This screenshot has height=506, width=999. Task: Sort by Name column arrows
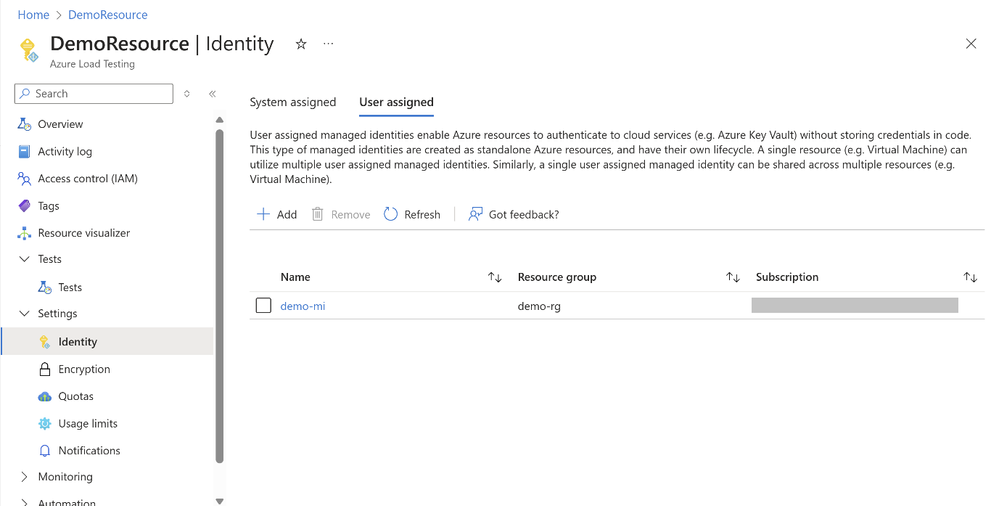coord(495,277)
